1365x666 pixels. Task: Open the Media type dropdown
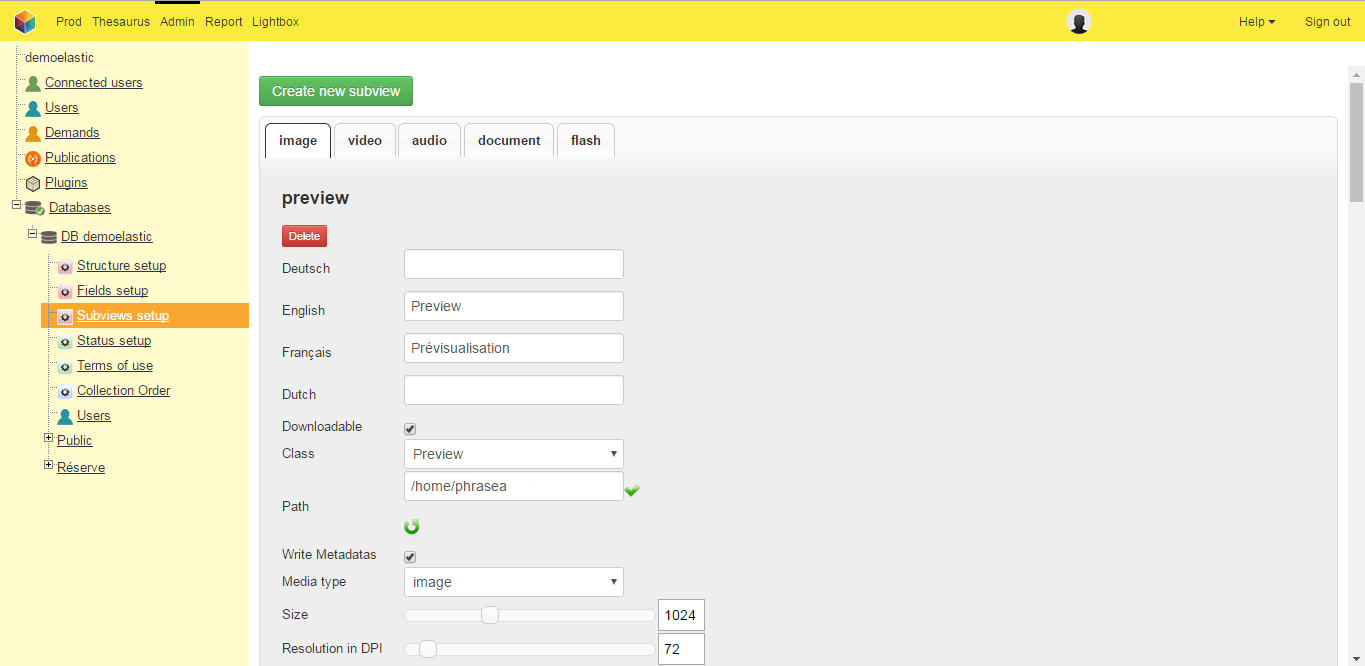point(513,582)
